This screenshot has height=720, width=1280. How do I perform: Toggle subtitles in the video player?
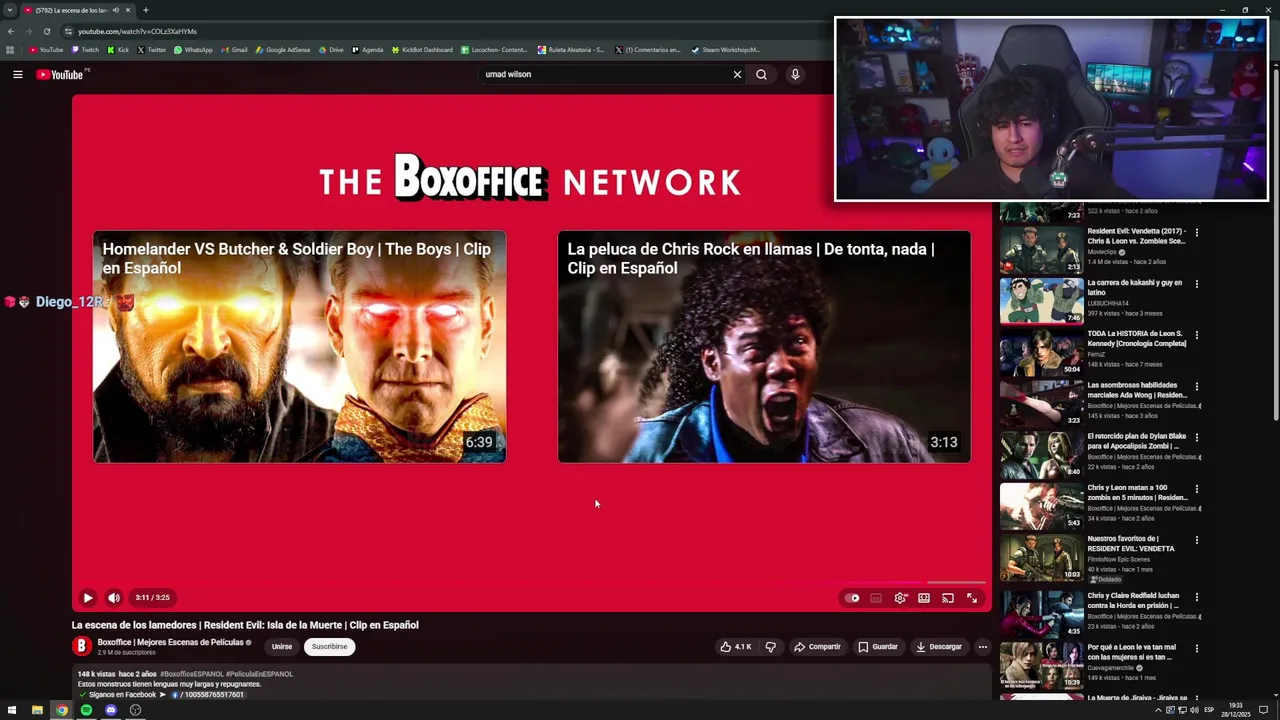pyautogui.click(x=876, y=598)
